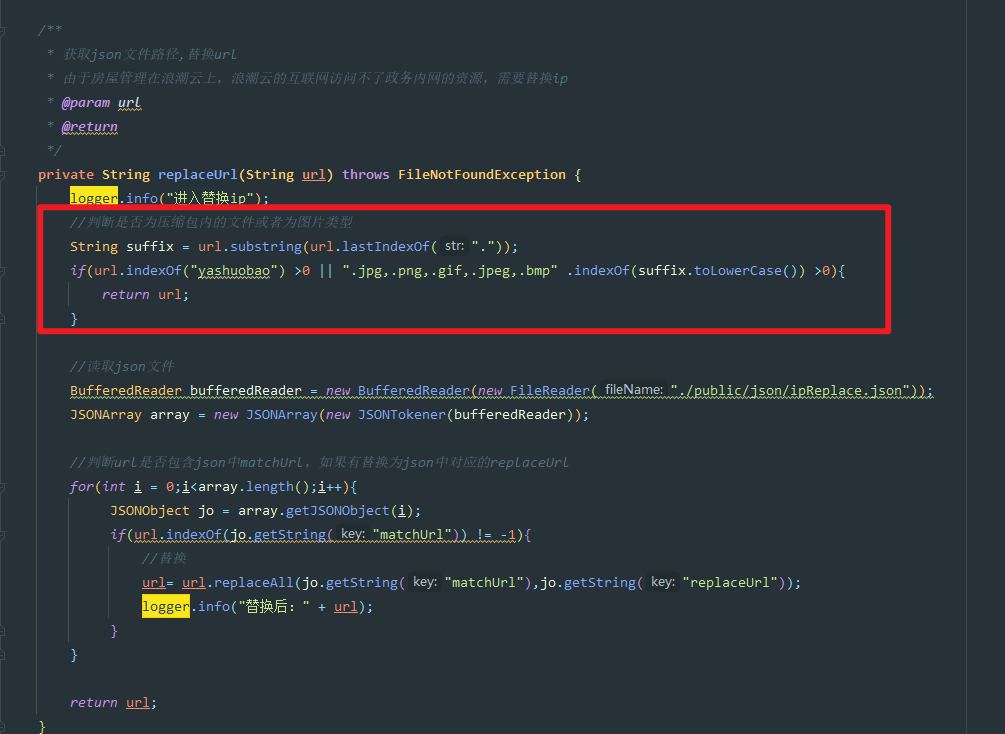Click the highlighted logger in 进入替换ip line
The height and width of the screenshot is (734, 1005).
(x=94, y=198)
